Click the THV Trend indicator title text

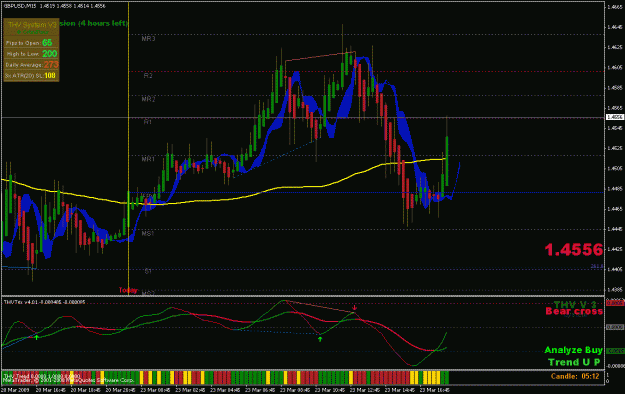point(42,376)
